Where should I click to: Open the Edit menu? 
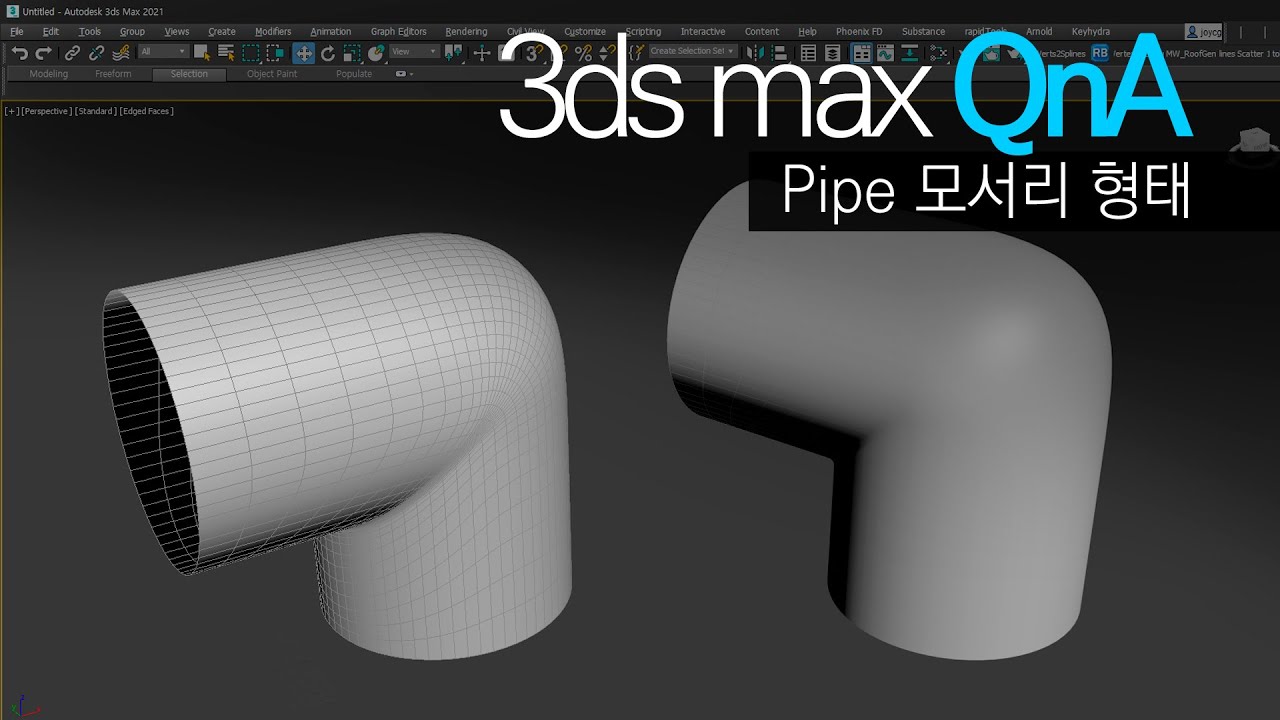pyautogui.click(x=51, y=31)
